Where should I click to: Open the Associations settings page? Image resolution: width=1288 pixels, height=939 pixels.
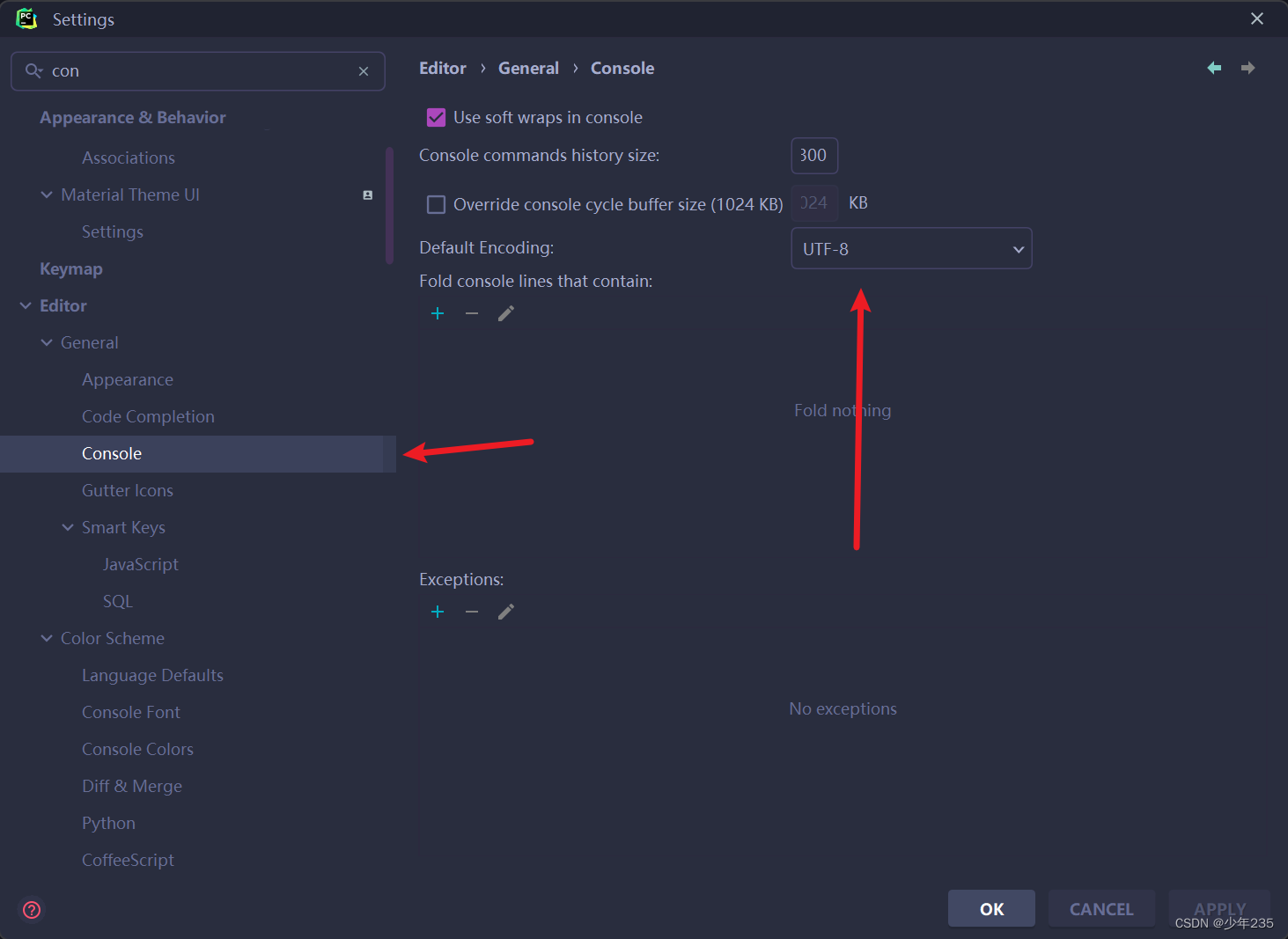[x=129, y=158]
